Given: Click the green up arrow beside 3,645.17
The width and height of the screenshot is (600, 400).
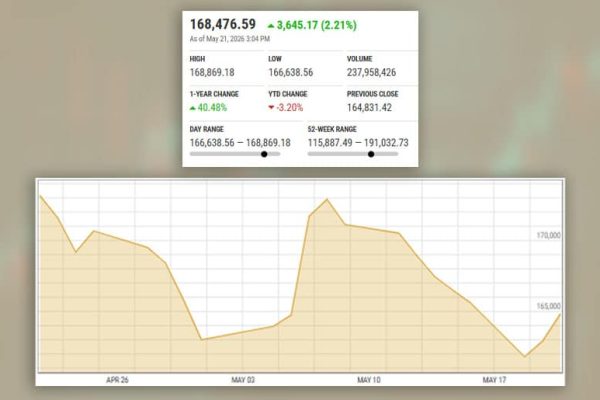Looking at the screenshot, I should point(271,26).
